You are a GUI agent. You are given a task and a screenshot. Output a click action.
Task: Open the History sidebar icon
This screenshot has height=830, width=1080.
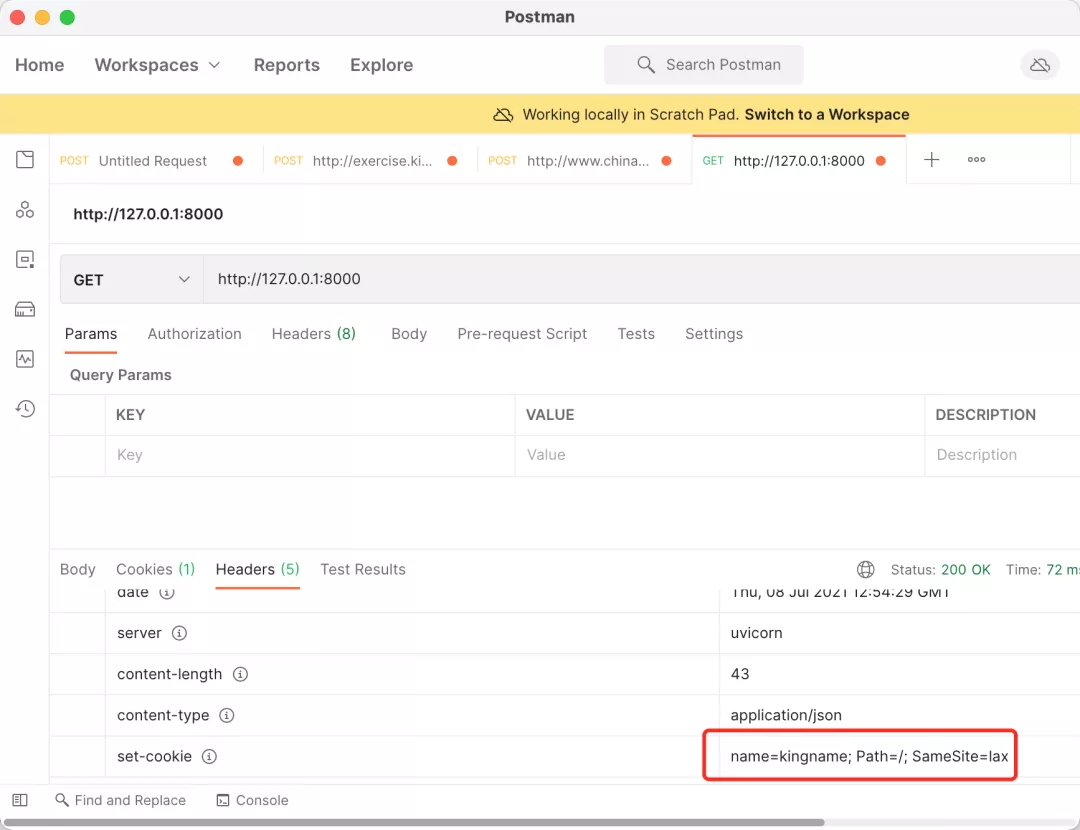click(25, 408)
